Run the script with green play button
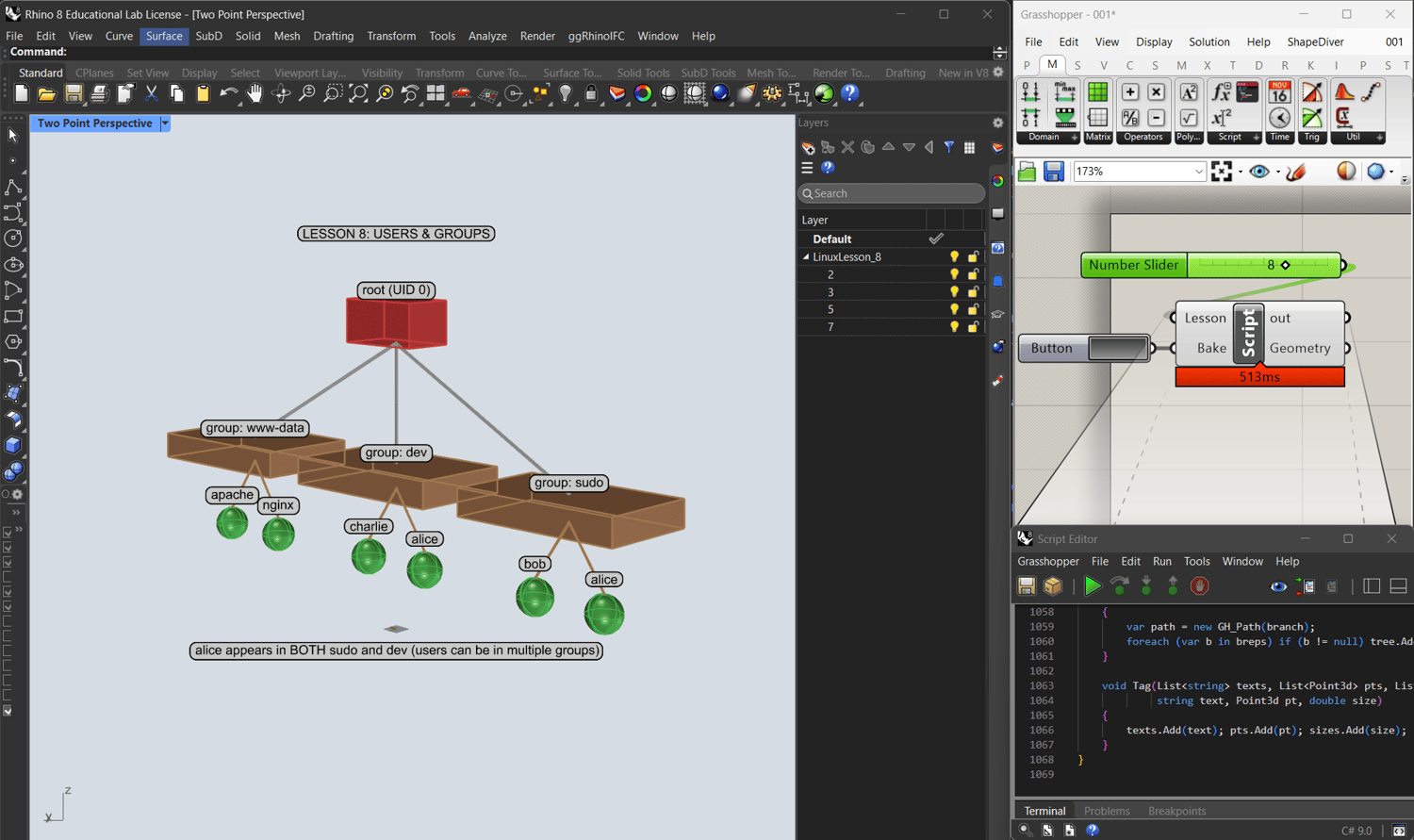Image resolution: width=1414 pixels, height=840 pixels. [x=1092, y=586]
